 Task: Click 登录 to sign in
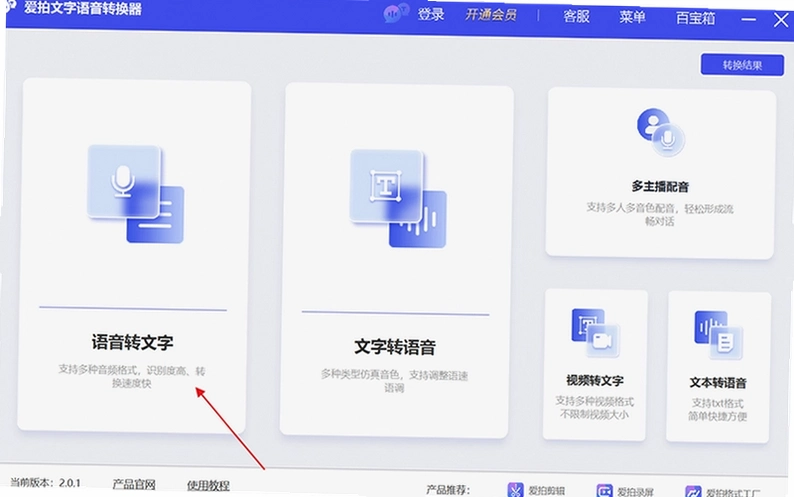(x=431, y=14)
